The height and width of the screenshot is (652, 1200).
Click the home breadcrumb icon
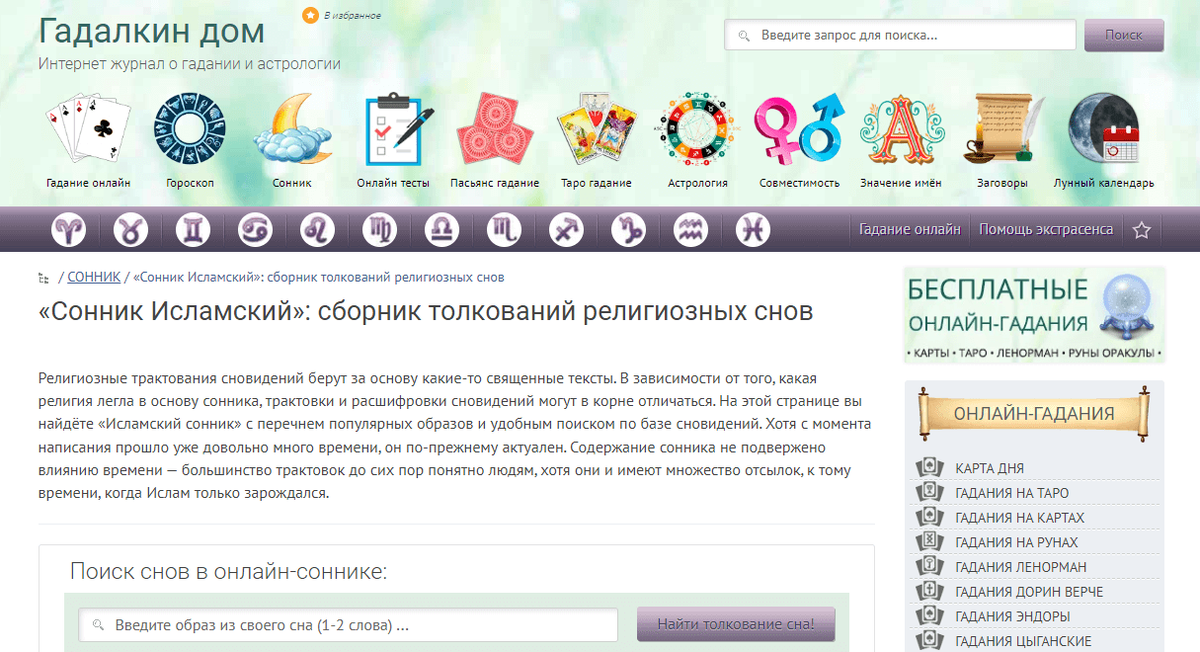43,277
